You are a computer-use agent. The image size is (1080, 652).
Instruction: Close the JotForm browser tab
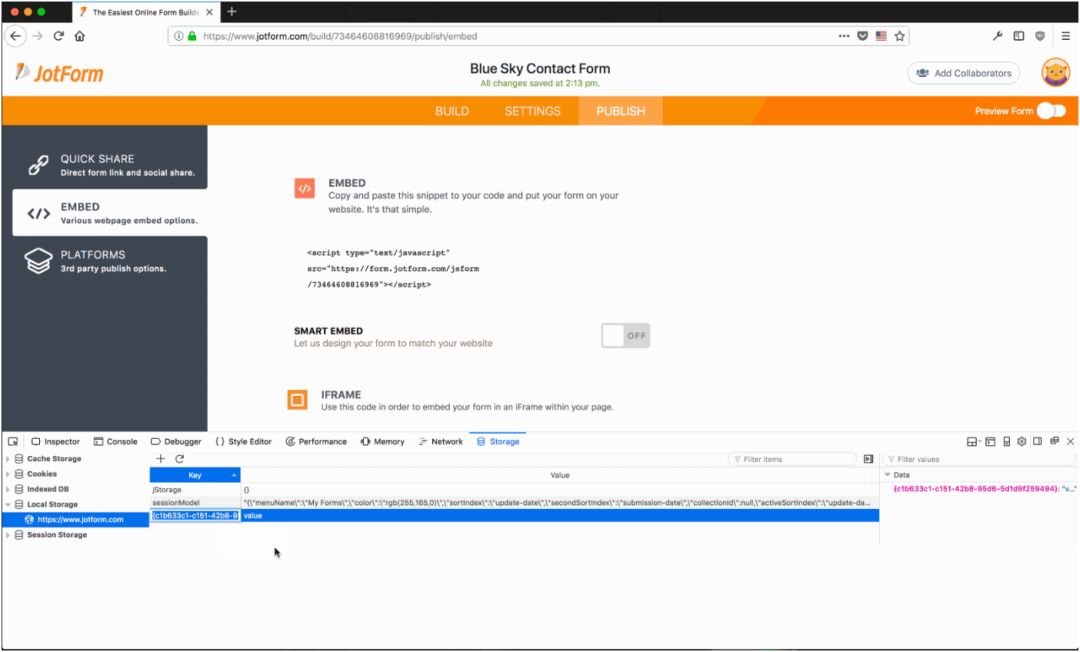point(209,12)
